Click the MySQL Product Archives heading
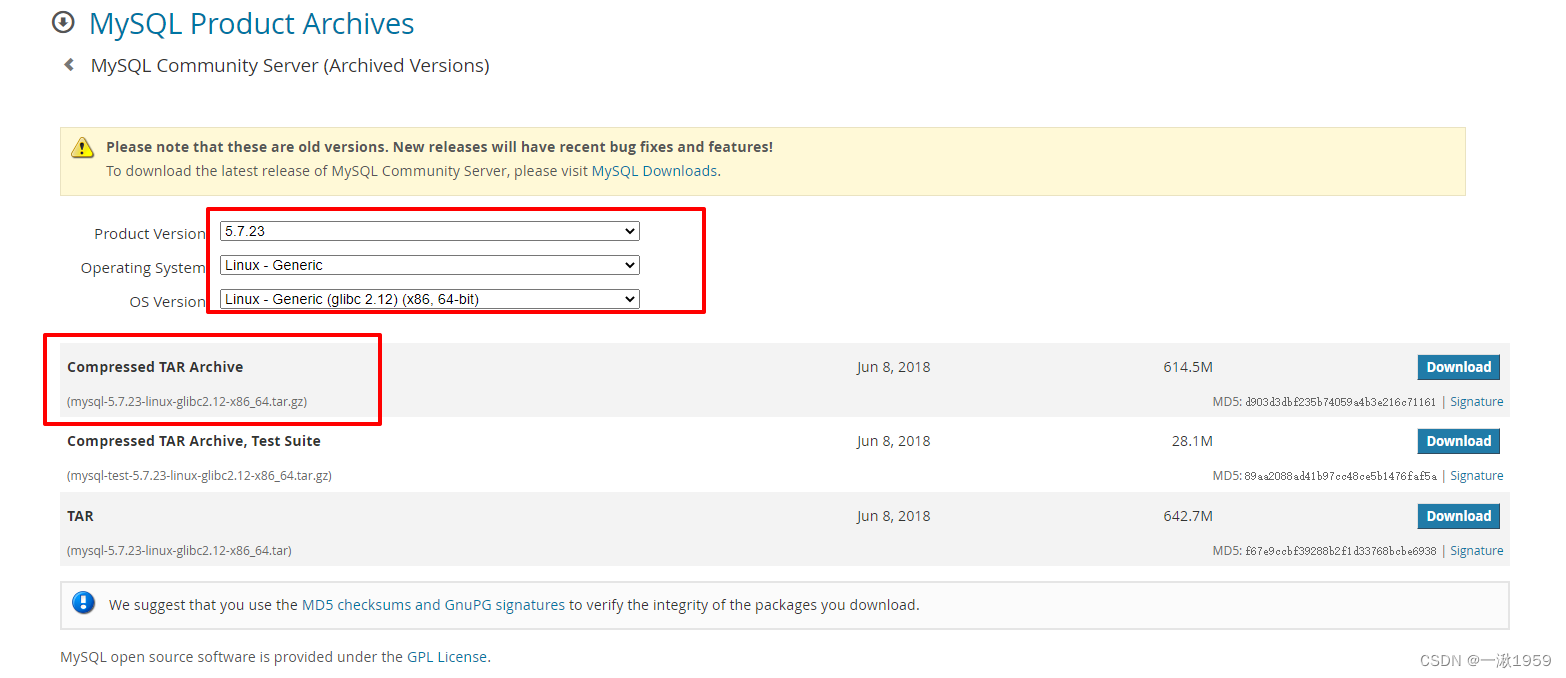Screen dimensions: 1566x678 click(252, 23)
